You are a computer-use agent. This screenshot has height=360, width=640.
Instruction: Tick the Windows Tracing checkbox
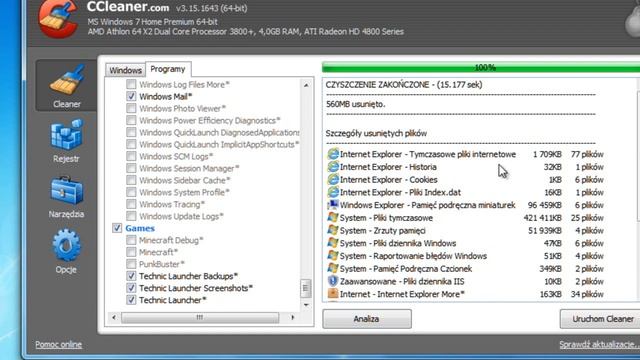coord(131,204)
